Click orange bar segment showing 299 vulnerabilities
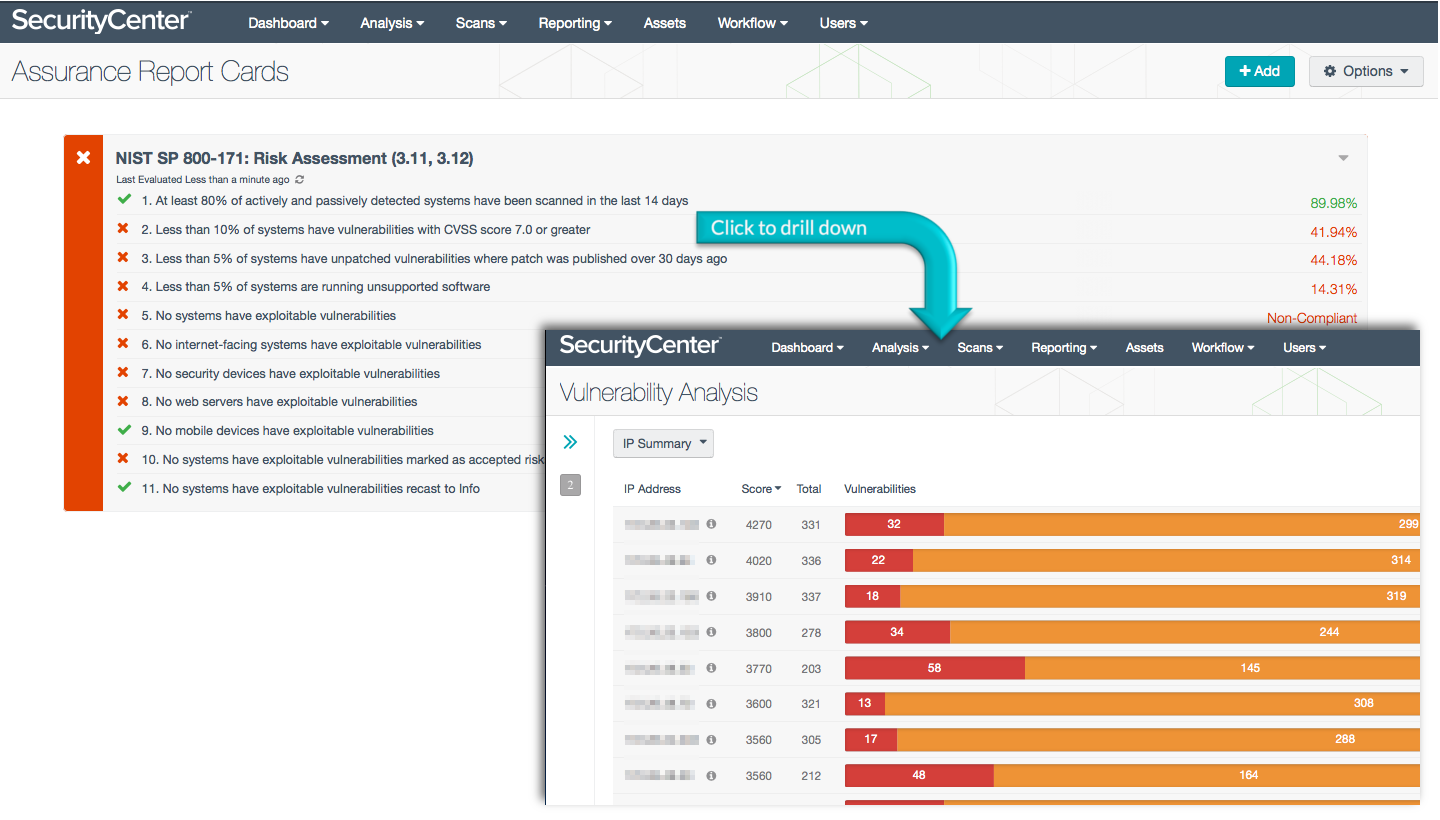Screen dimensions: 1440x820 click(1182, 524)
